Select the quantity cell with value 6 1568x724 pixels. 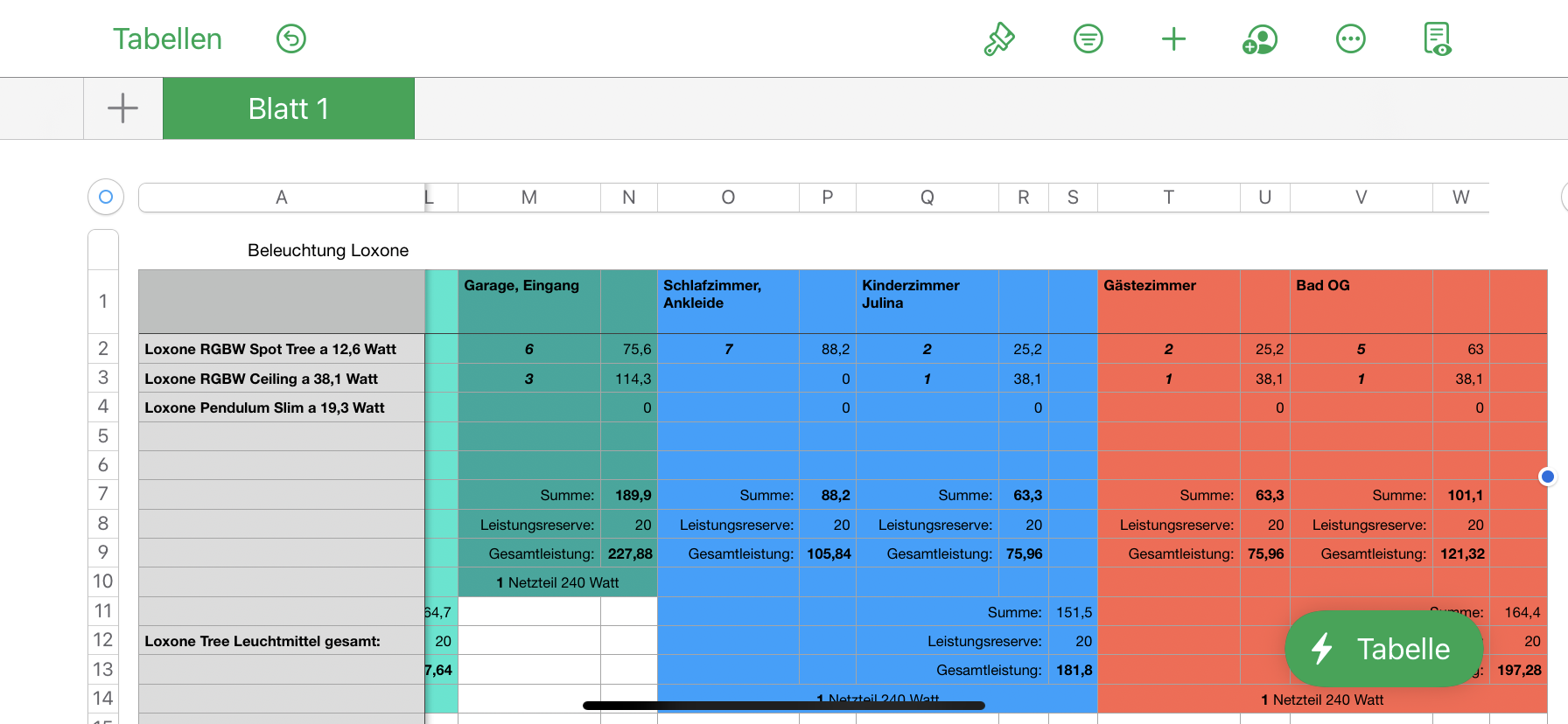pos(529,349)
